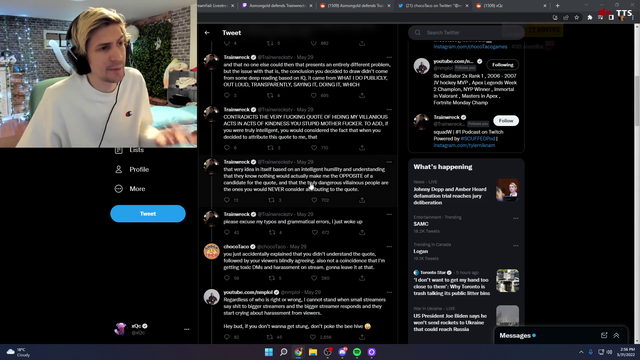Follow Trainwreck in the relevant people panel
Image resolution: width=640 pixels, height=360 pixels.
click(506, 120)
